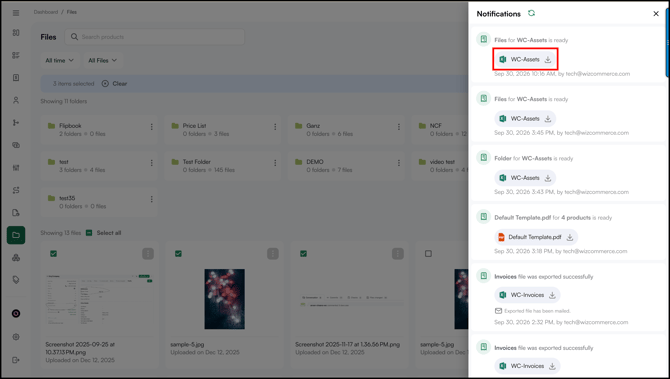
Task: Open thumbnail of Screenshot 2025-09-25 file
Action: pyautogui.click(x=100, y=299)
